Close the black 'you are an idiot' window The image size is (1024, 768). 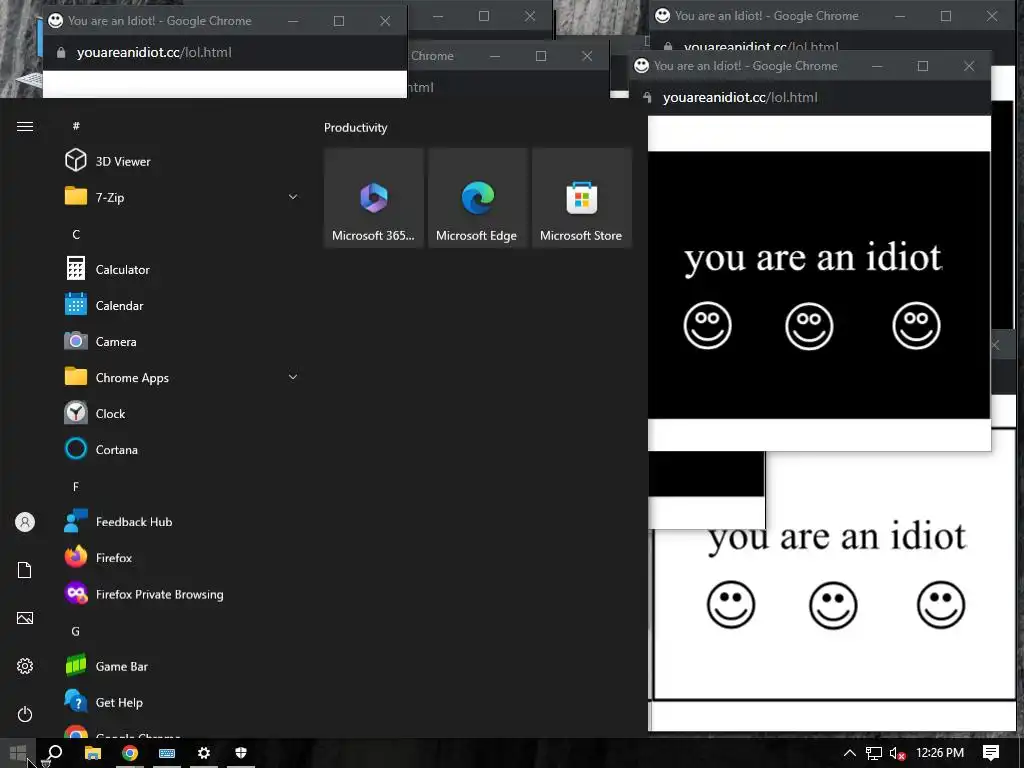click(968, 66)
